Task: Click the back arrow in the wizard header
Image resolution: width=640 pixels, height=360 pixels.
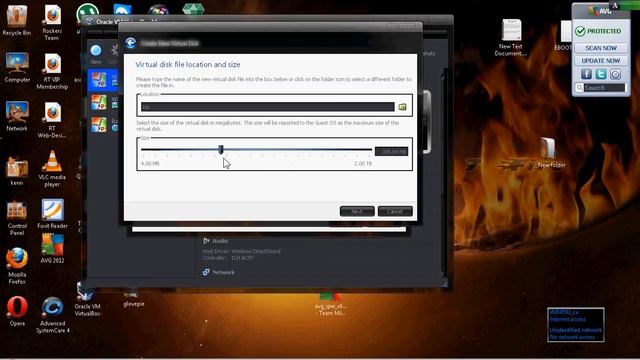Action: 131,43
